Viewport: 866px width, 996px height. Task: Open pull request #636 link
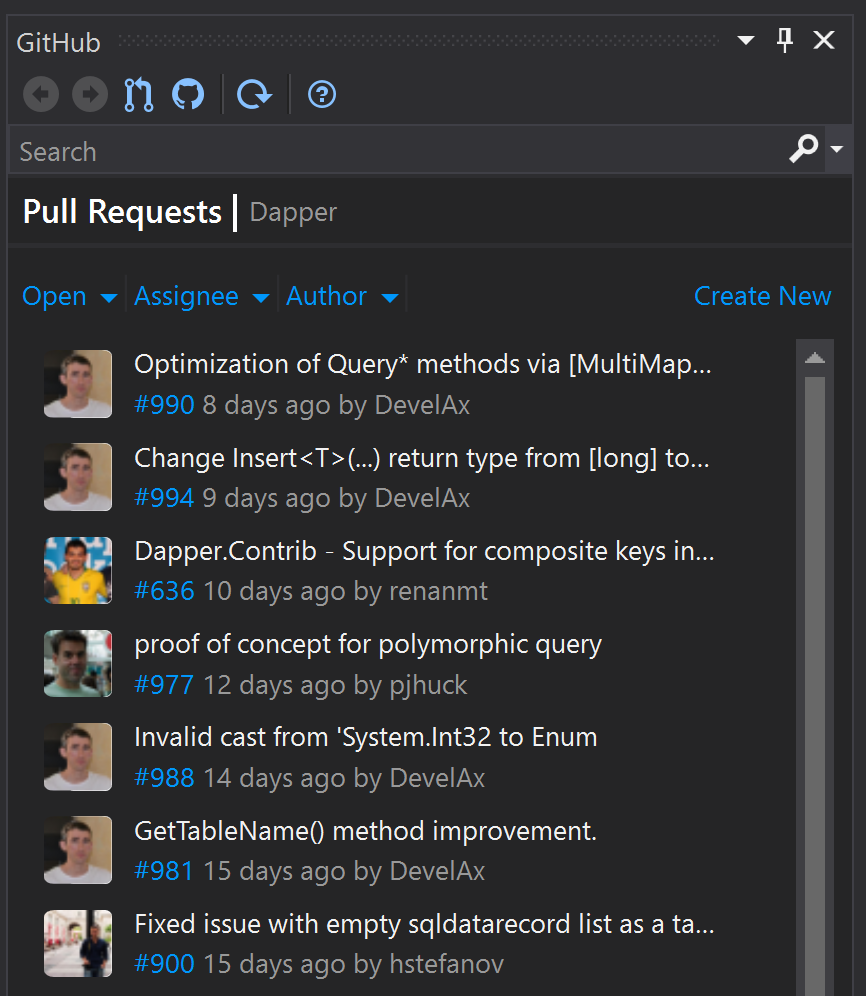(x=164, y=591)
